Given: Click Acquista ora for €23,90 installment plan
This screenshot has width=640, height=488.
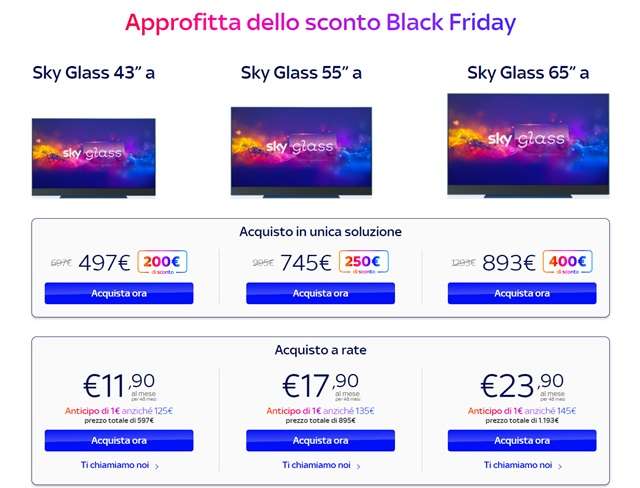Looking at the screenshot, I should (x=522, y=440).
